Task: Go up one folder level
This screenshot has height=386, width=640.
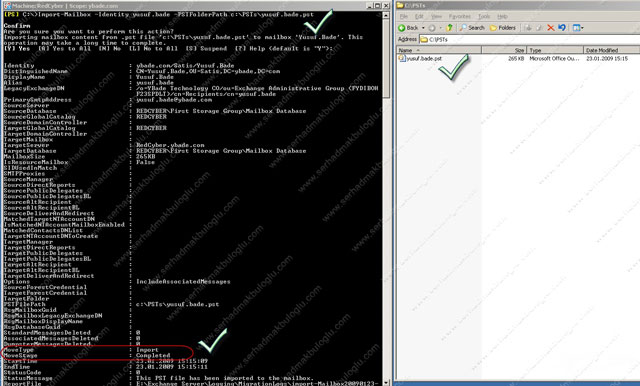Action: (449, 28)
